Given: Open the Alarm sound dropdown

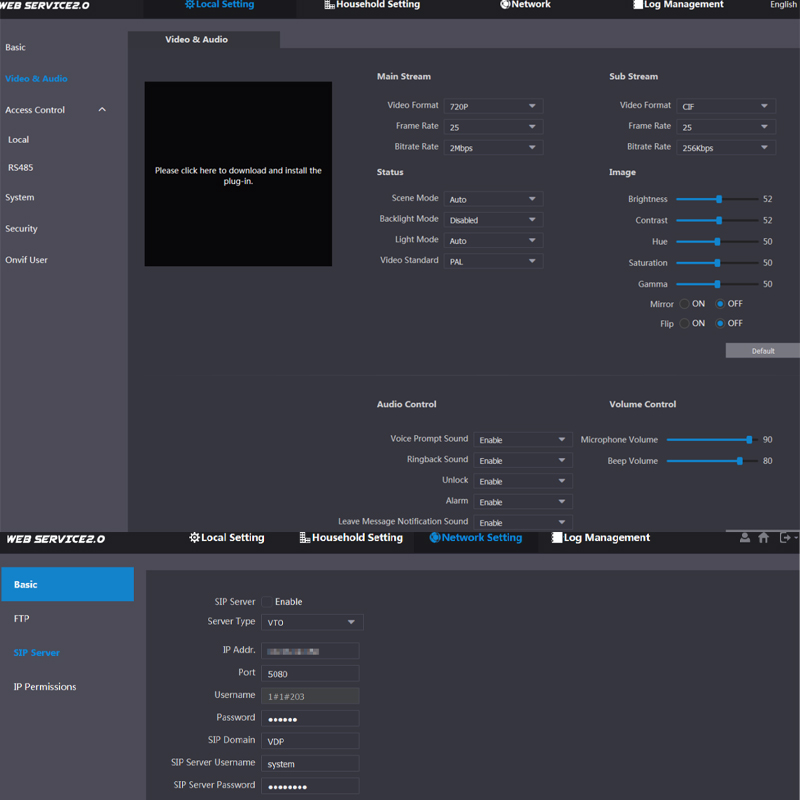Looking at the screenshot, I should click(x=523, y=502).
